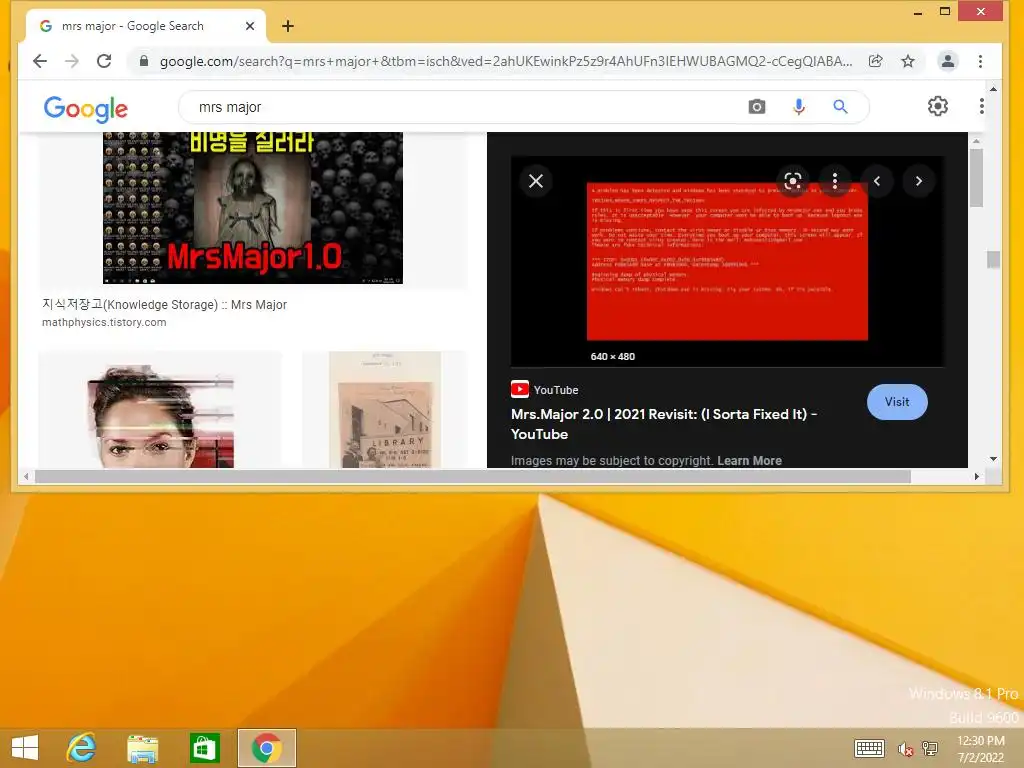1024x768 pixels.
Task: Show the next image in preview
Action: click(919, 181)
